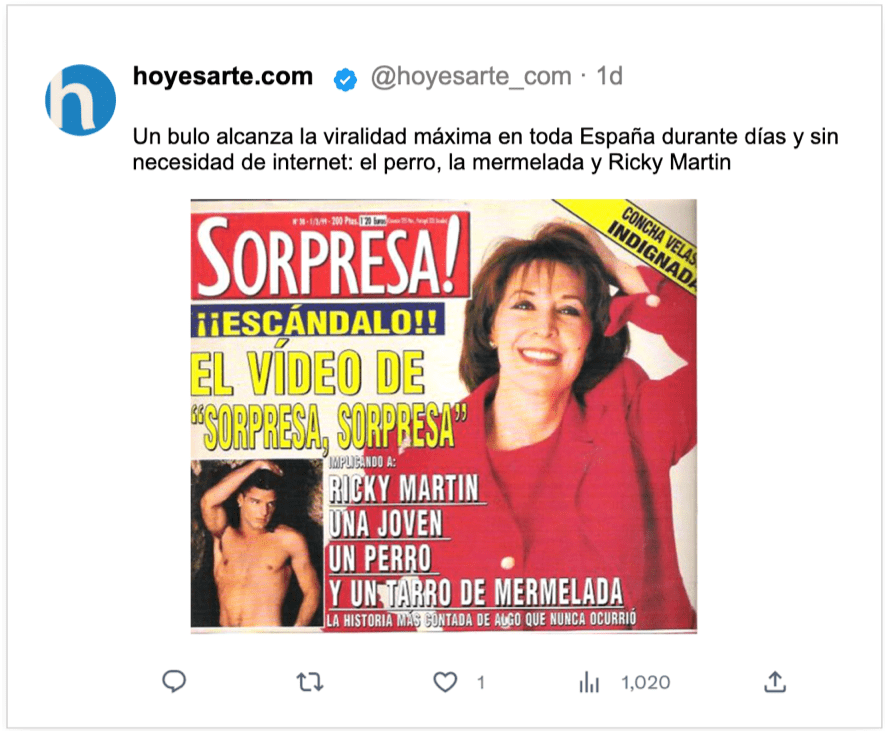The image size is (885, 731).
Task: Click the shirtless man inset photo
Action: (x=257, y=543)
